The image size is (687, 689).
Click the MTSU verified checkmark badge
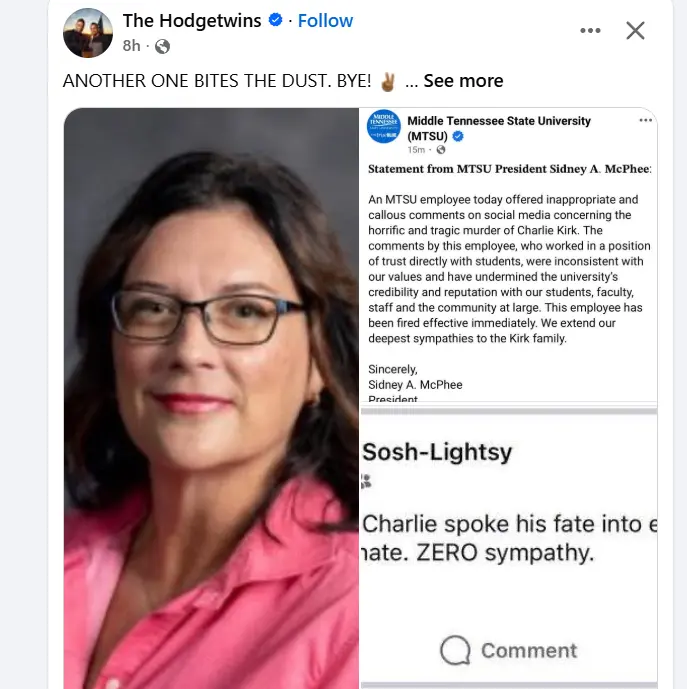click(x=458, y=137)
